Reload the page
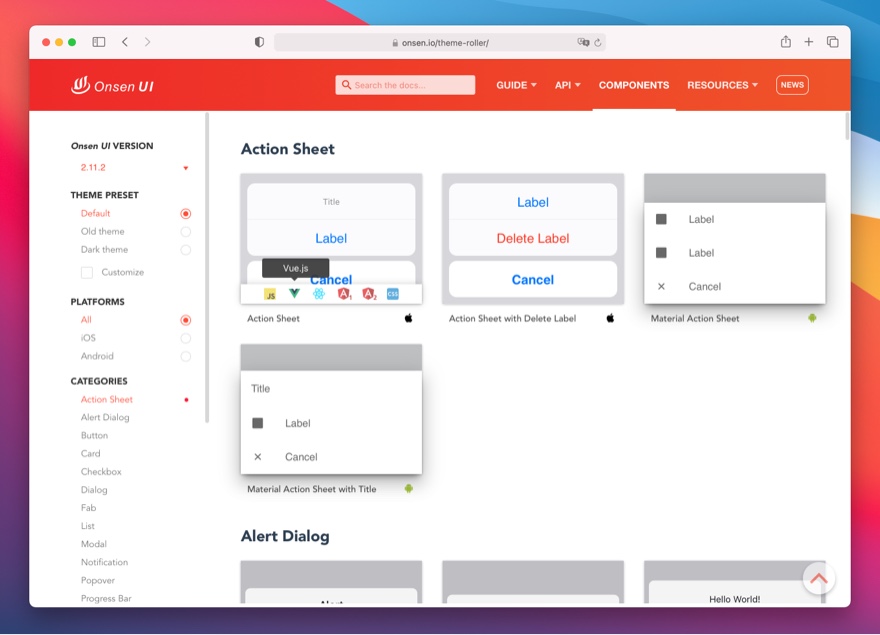Image resolution: width=880 pixels, height=635 pixels. (x=598, y=43)
